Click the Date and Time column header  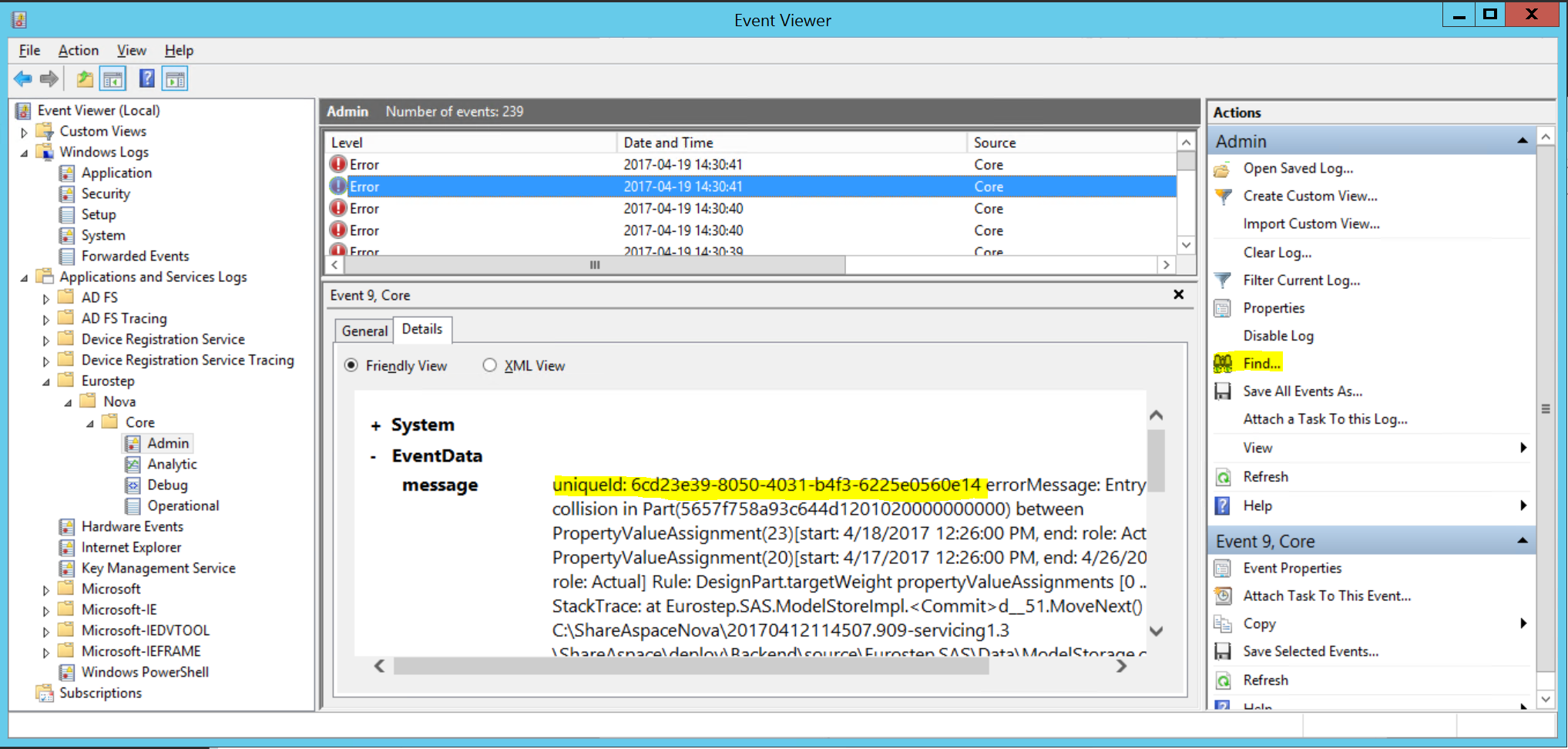coord(669,142)
